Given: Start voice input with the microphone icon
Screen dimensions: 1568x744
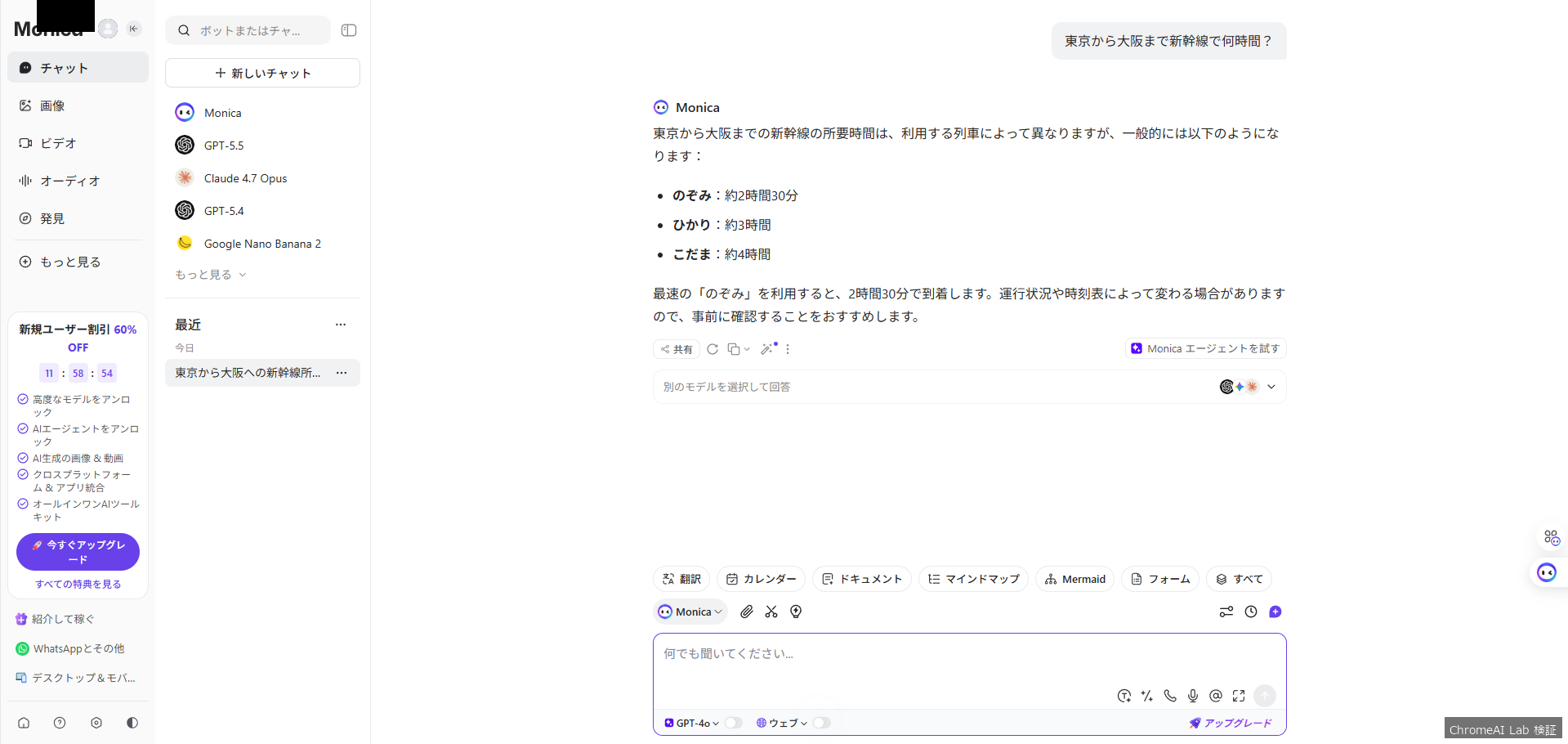Looking at the screenshot, I should coord(1193,696).
